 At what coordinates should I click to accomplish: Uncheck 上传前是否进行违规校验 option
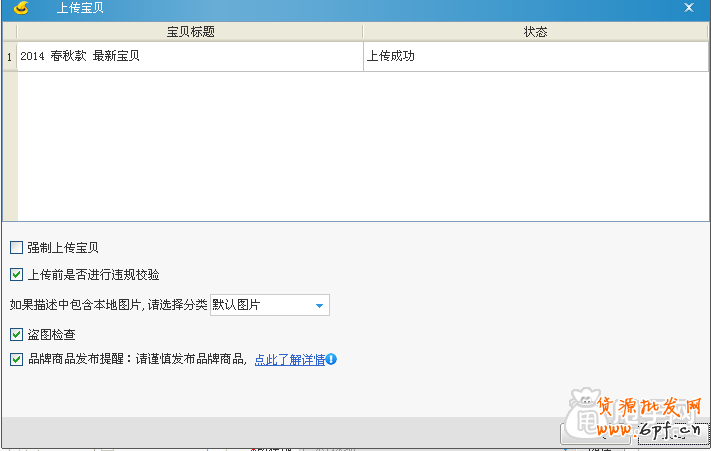16,274
